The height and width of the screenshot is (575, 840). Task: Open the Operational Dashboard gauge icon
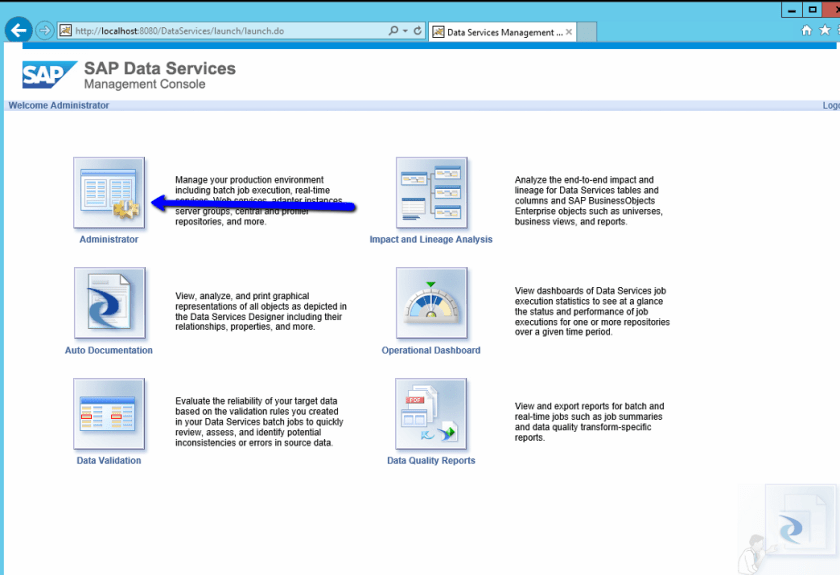[x=431, y=303]
